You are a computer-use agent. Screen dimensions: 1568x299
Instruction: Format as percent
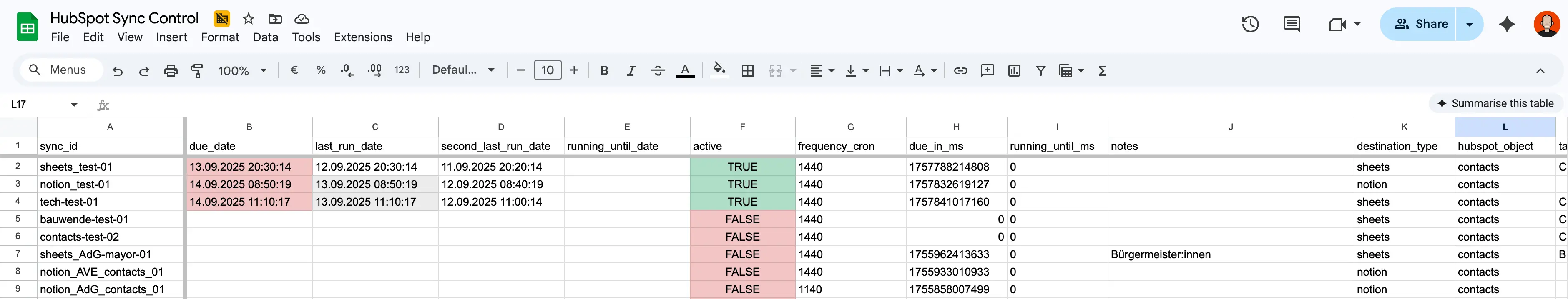tap(321, 70)
